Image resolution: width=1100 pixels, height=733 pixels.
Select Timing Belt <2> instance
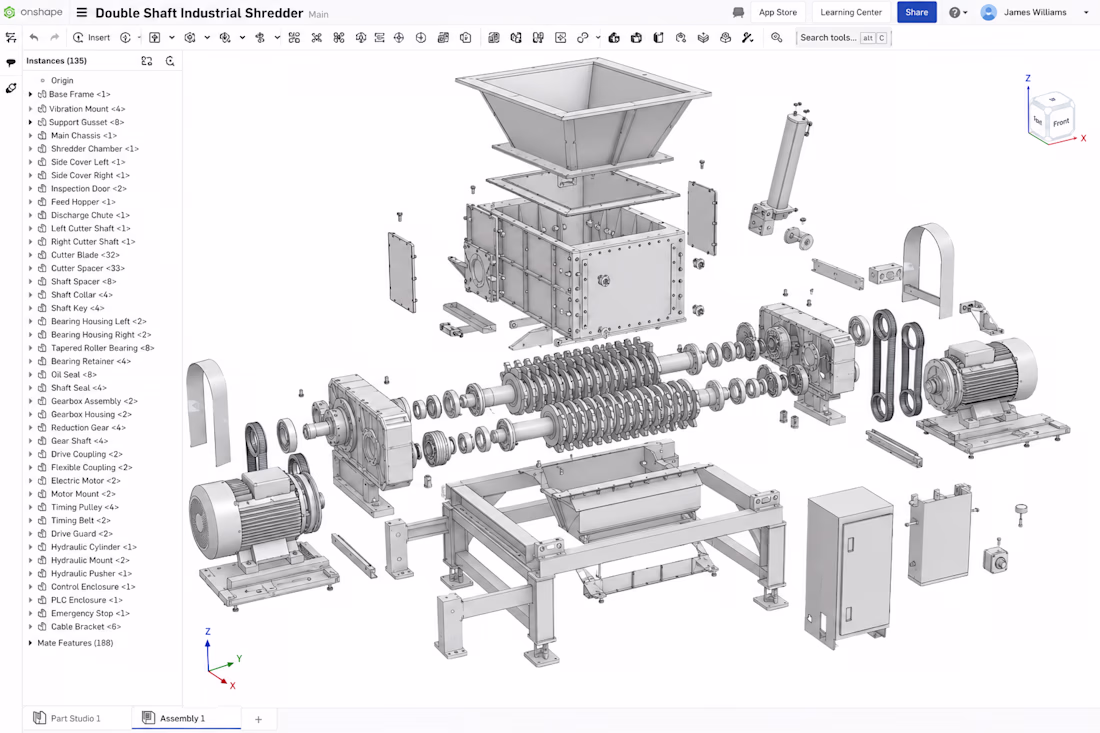click(x=81, y=520)
